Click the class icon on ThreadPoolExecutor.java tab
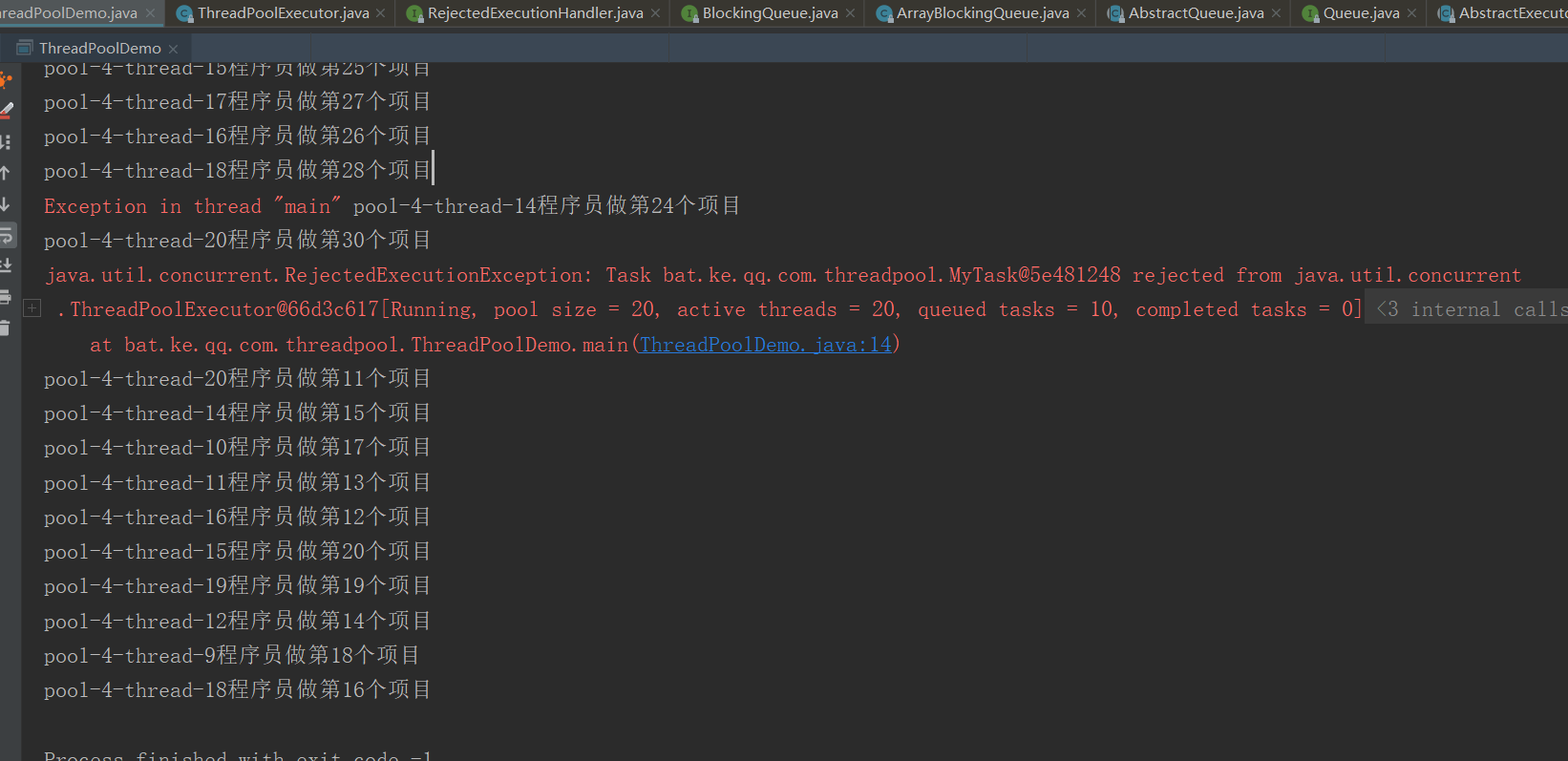Viewport: 1568px width, 761px height. [x=185, y=13]
